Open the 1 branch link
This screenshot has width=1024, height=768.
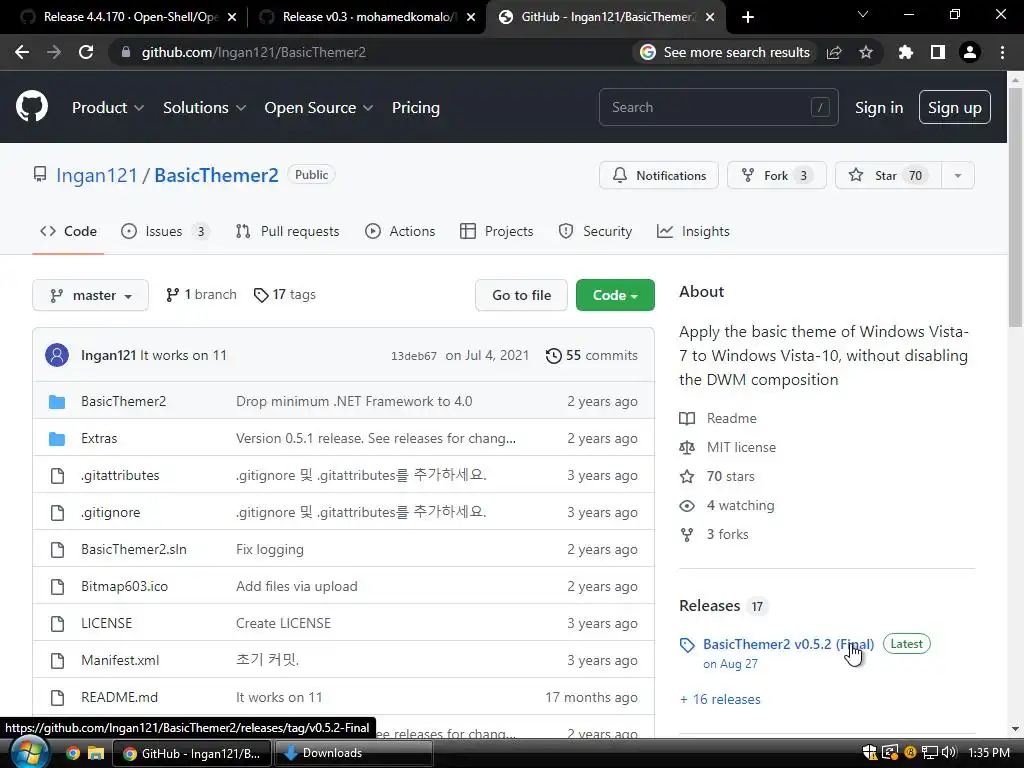click(201, 295)
